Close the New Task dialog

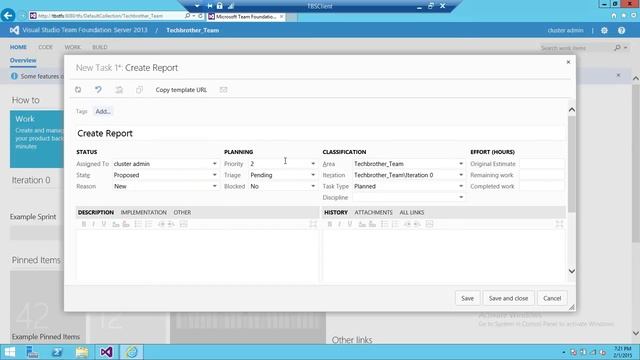(x=568, y=62)
